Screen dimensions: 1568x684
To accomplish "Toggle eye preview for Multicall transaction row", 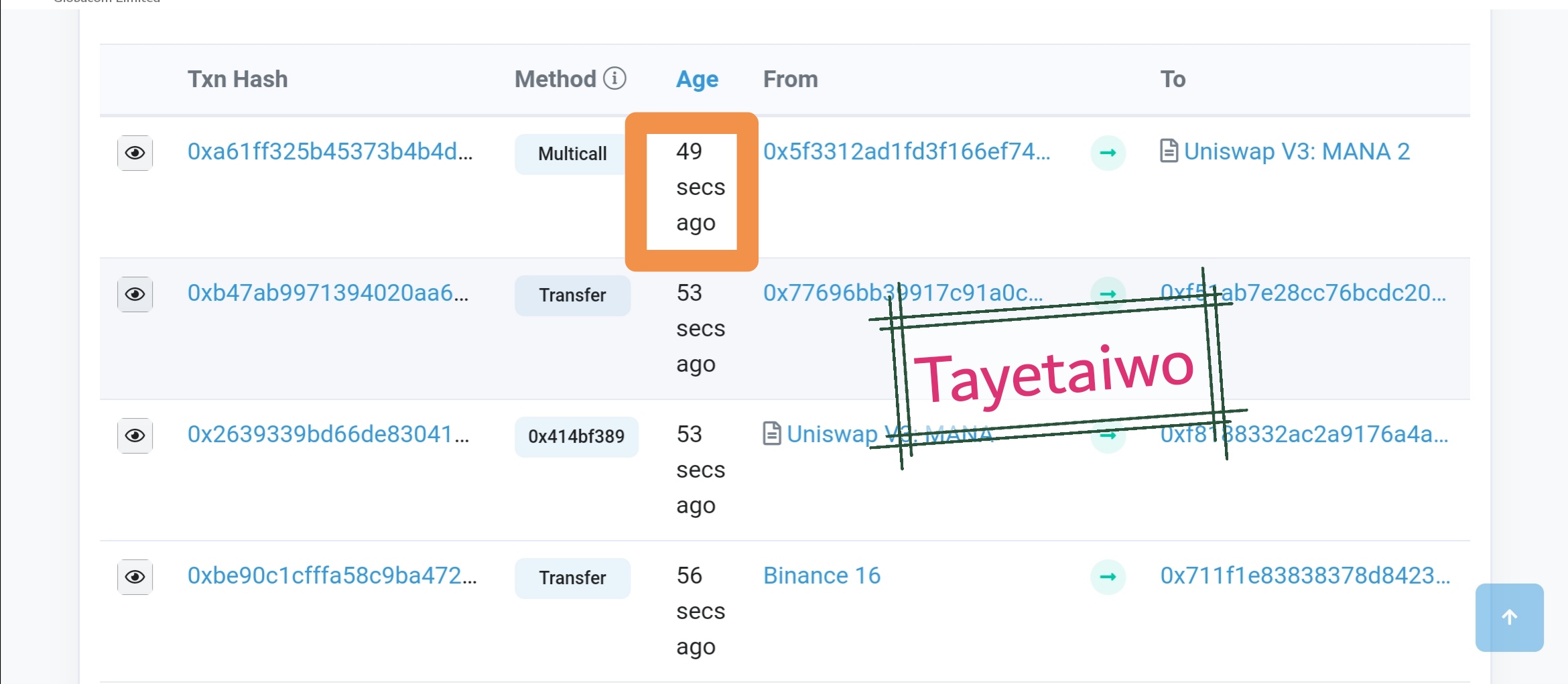I will [x=135, y=153].
